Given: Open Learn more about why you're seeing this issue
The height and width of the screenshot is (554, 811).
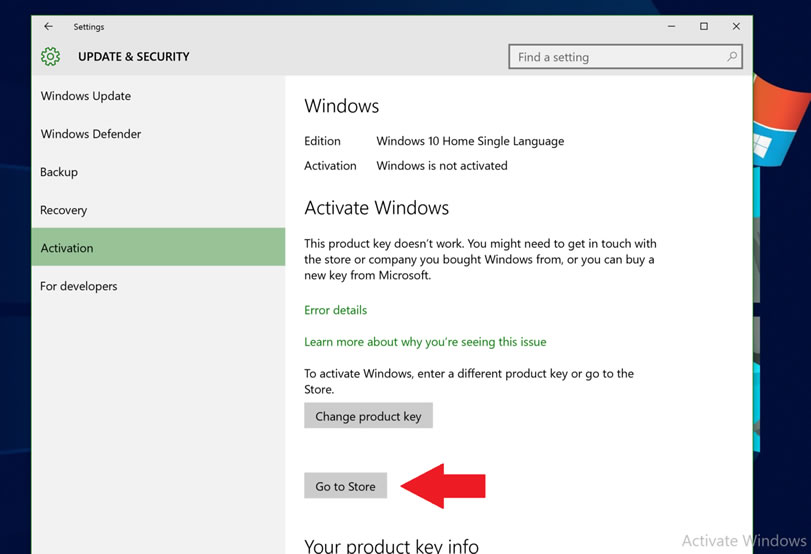Looking at the screenshot, I should (x=425, y=342).
